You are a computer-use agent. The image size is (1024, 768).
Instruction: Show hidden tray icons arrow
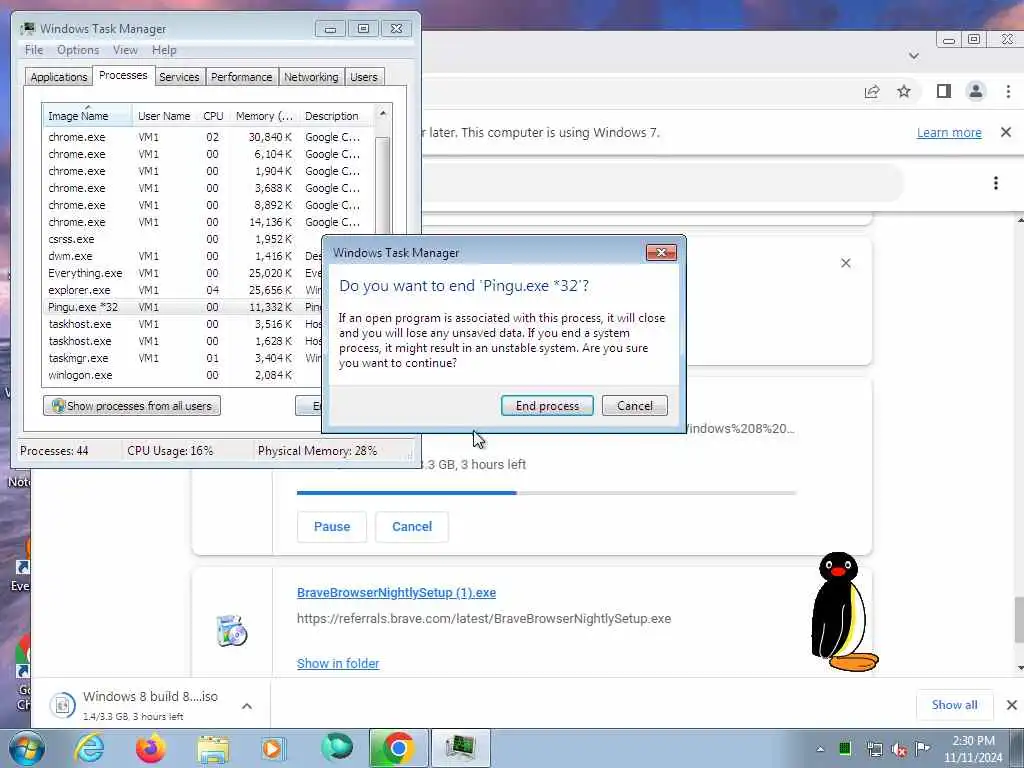820,749
